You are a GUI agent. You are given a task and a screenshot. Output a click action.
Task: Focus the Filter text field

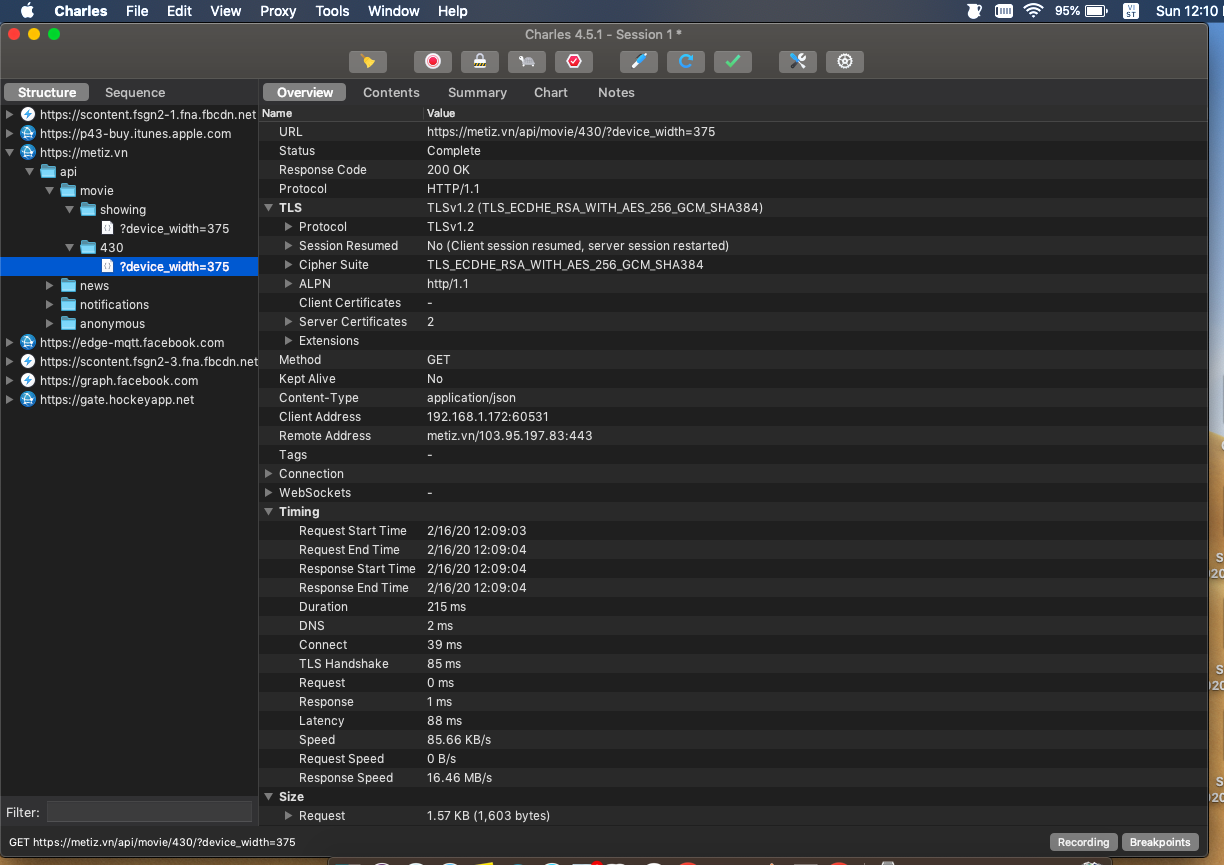click(x=150, y=812)
